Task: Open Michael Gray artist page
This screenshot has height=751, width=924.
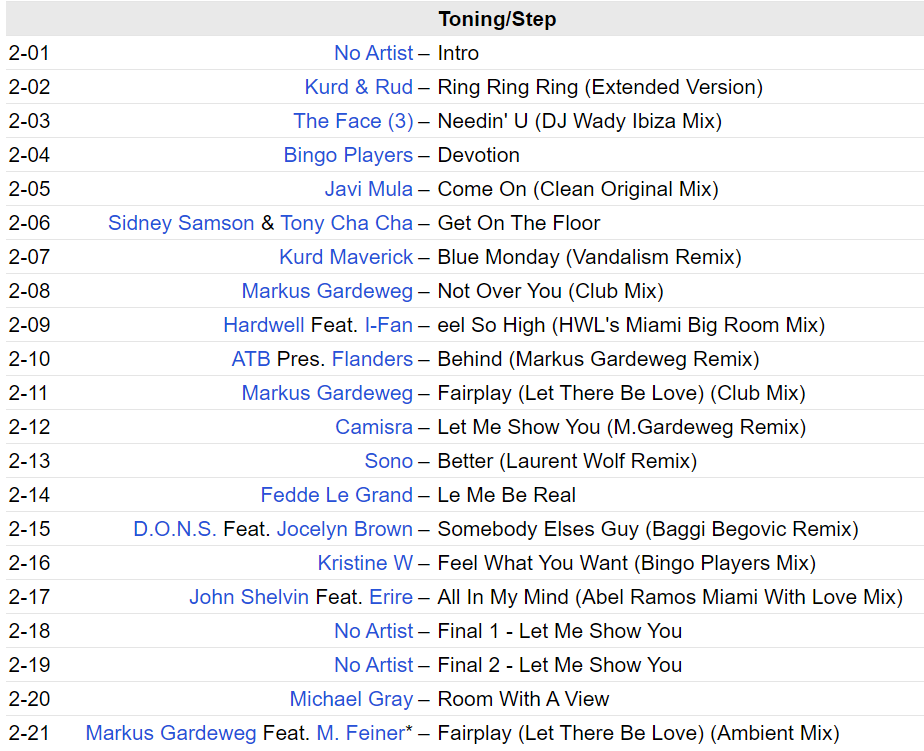Action: pyautogui.click(x=351, y=699)
